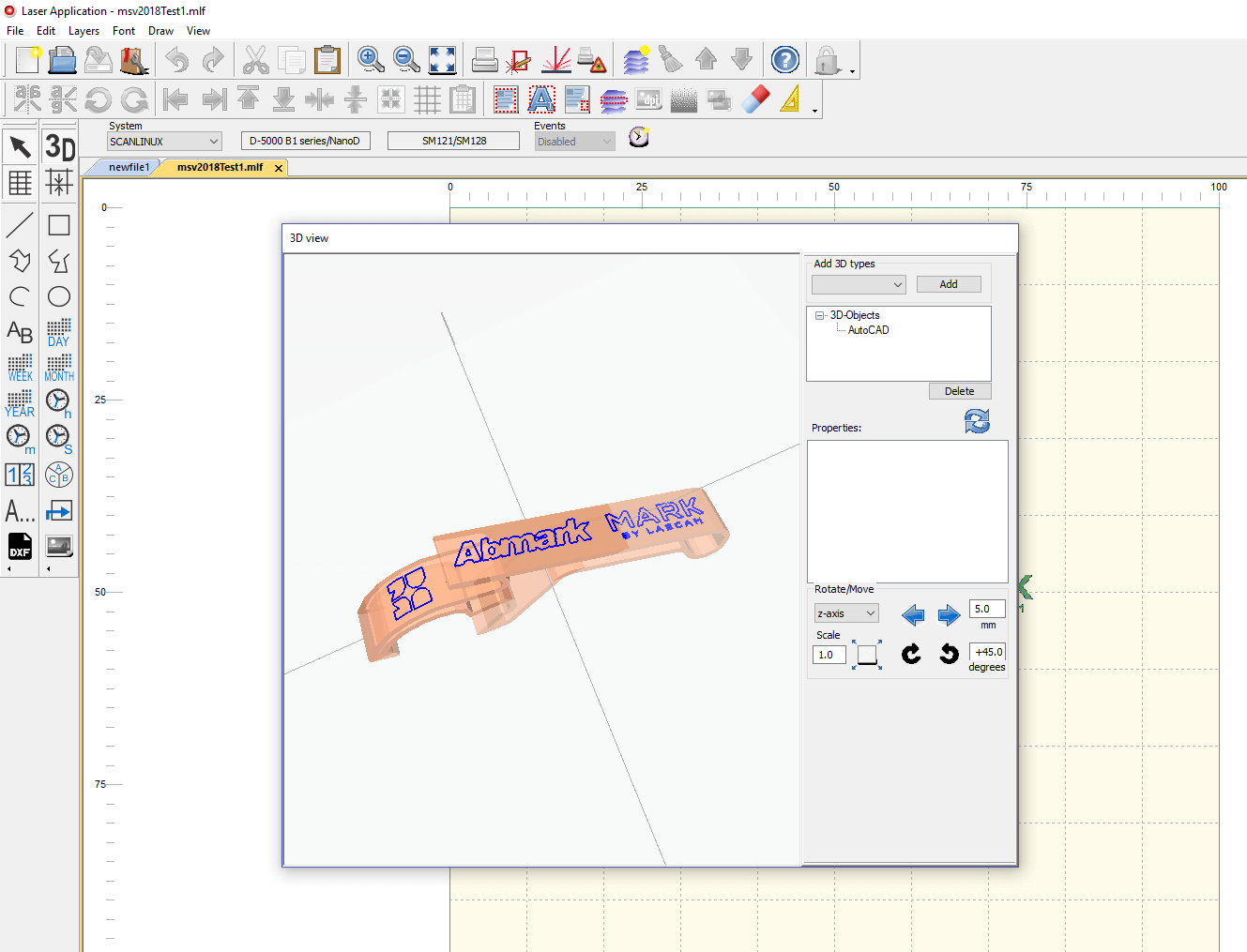Click the zoom in magnifier

coord(371,60)
